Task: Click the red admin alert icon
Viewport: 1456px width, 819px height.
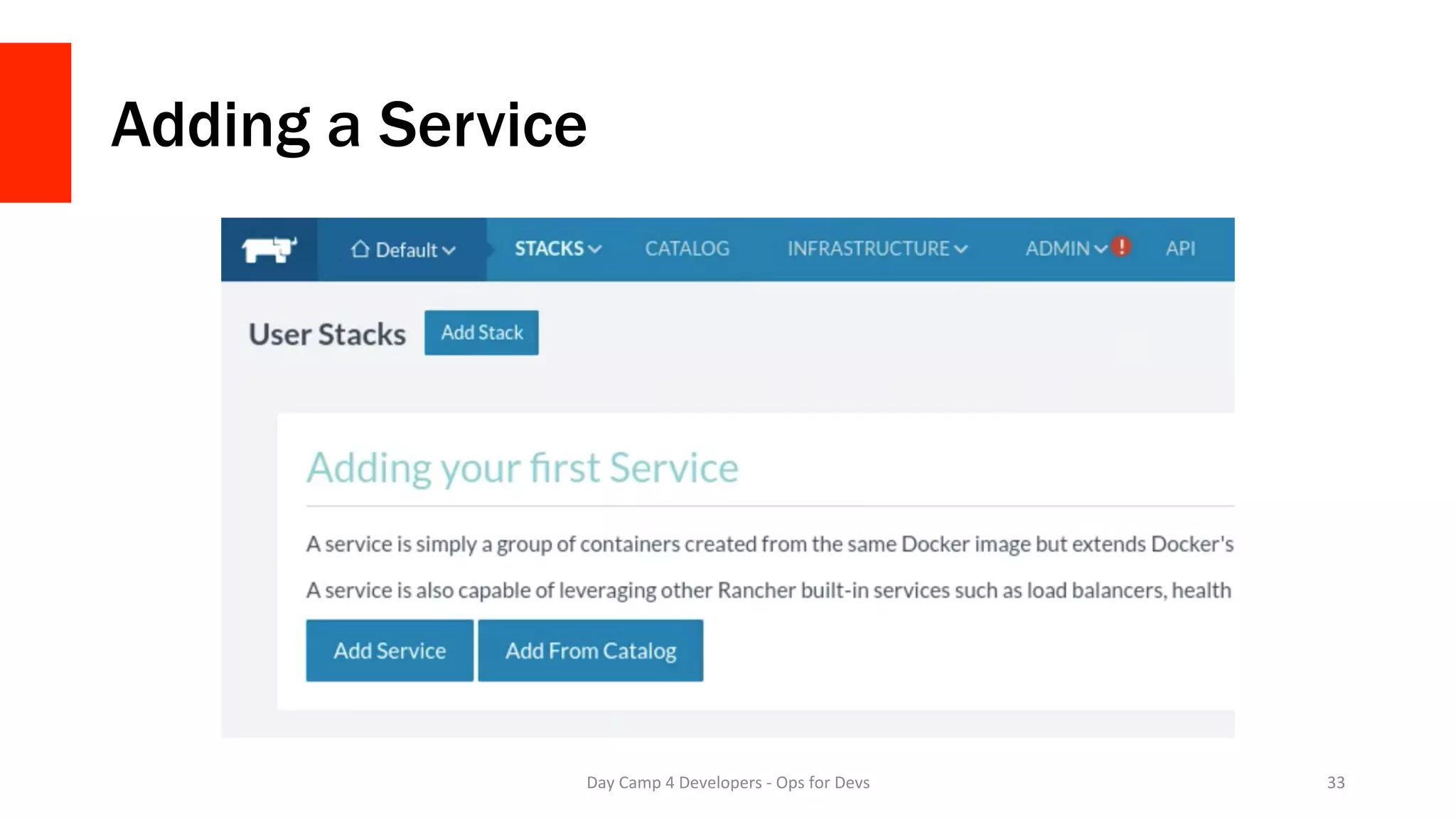Action: tap(1121, 247)
